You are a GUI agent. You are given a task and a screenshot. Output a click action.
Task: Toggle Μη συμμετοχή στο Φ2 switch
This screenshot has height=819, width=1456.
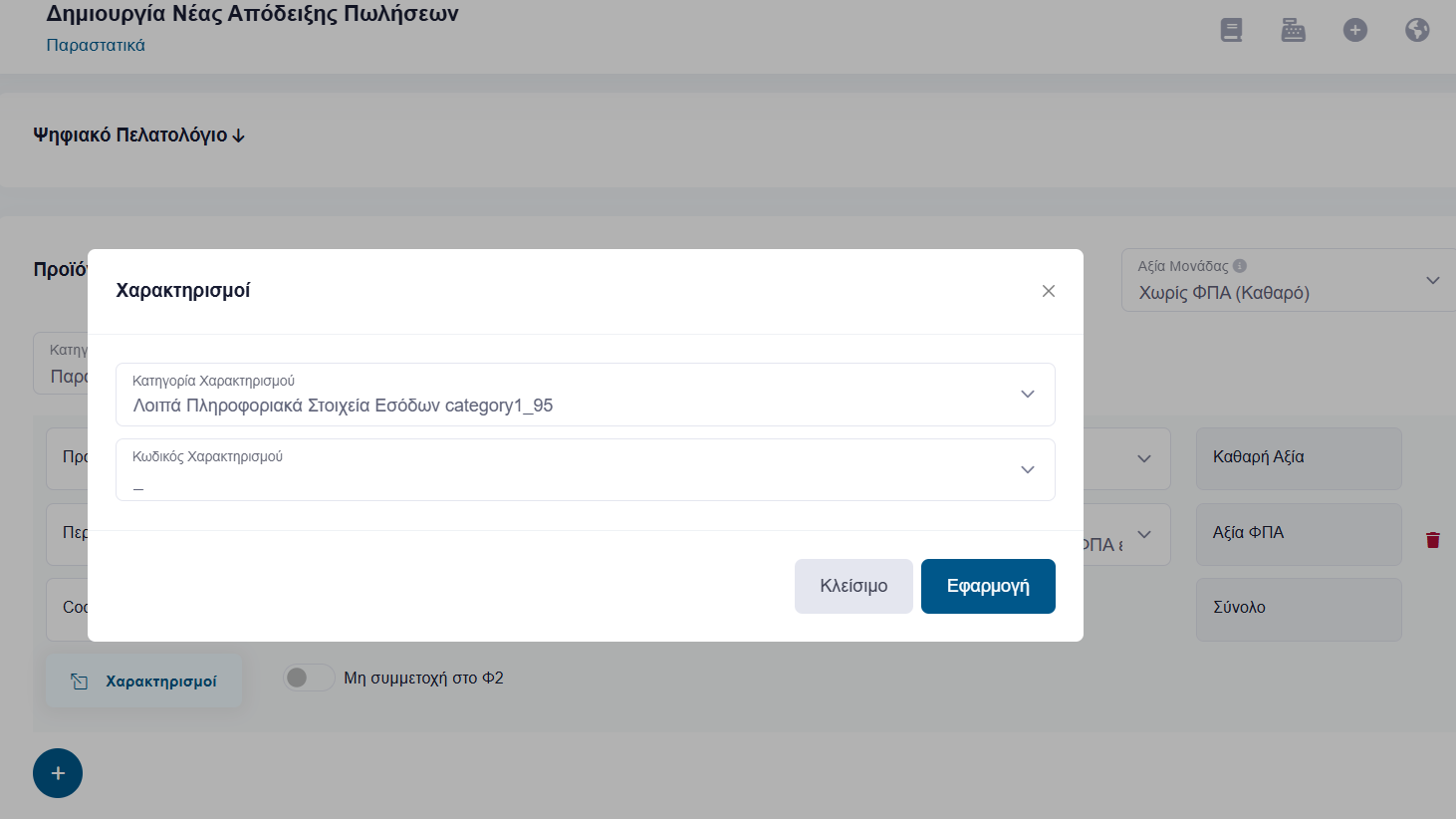click(x=309, y=678)
